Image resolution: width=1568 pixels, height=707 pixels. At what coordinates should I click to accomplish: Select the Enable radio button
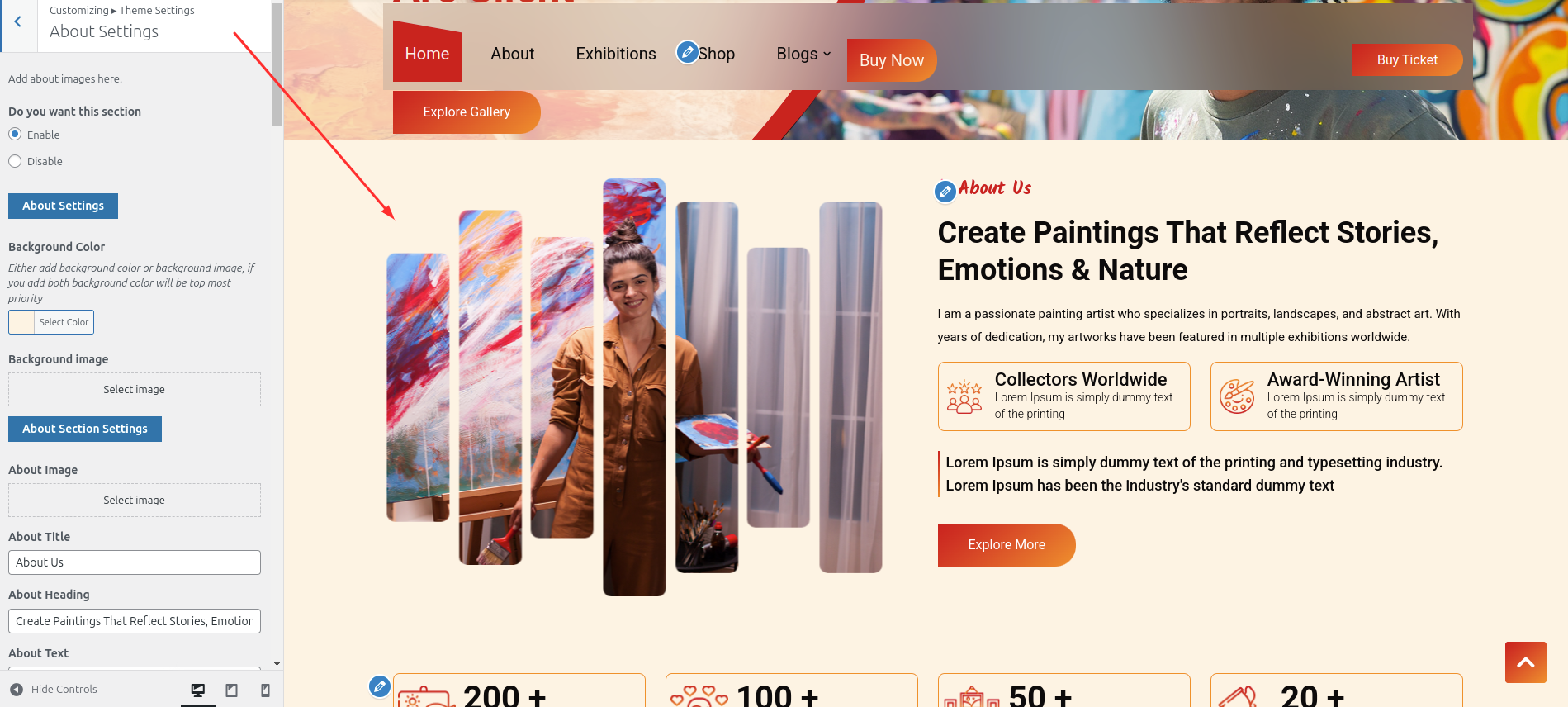click(15, 134)
